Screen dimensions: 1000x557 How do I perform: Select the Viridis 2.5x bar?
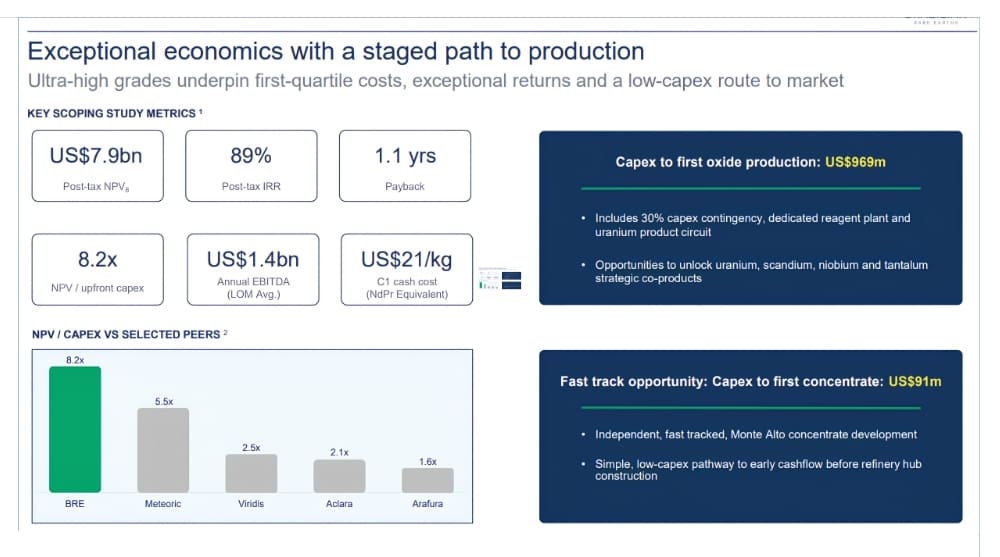[251, 473]
